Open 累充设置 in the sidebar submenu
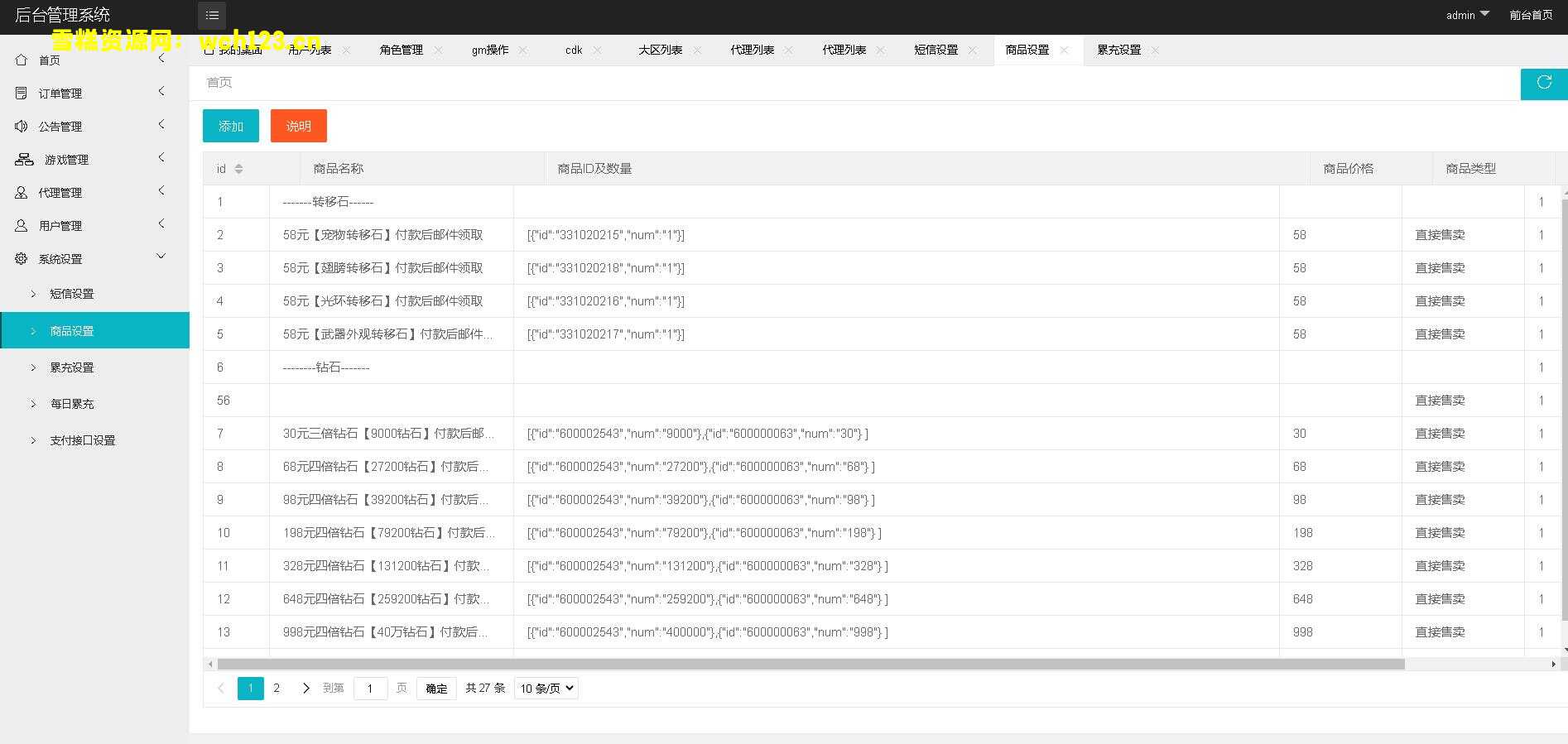Viewport: 1568px width, 744px height. (x=72, y=367)
